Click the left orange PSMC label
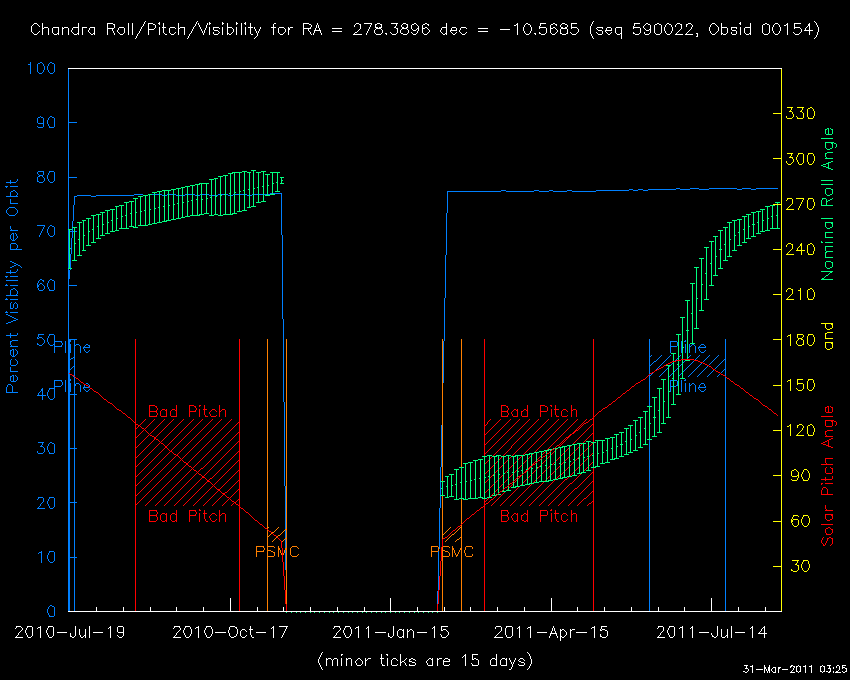 277,552
